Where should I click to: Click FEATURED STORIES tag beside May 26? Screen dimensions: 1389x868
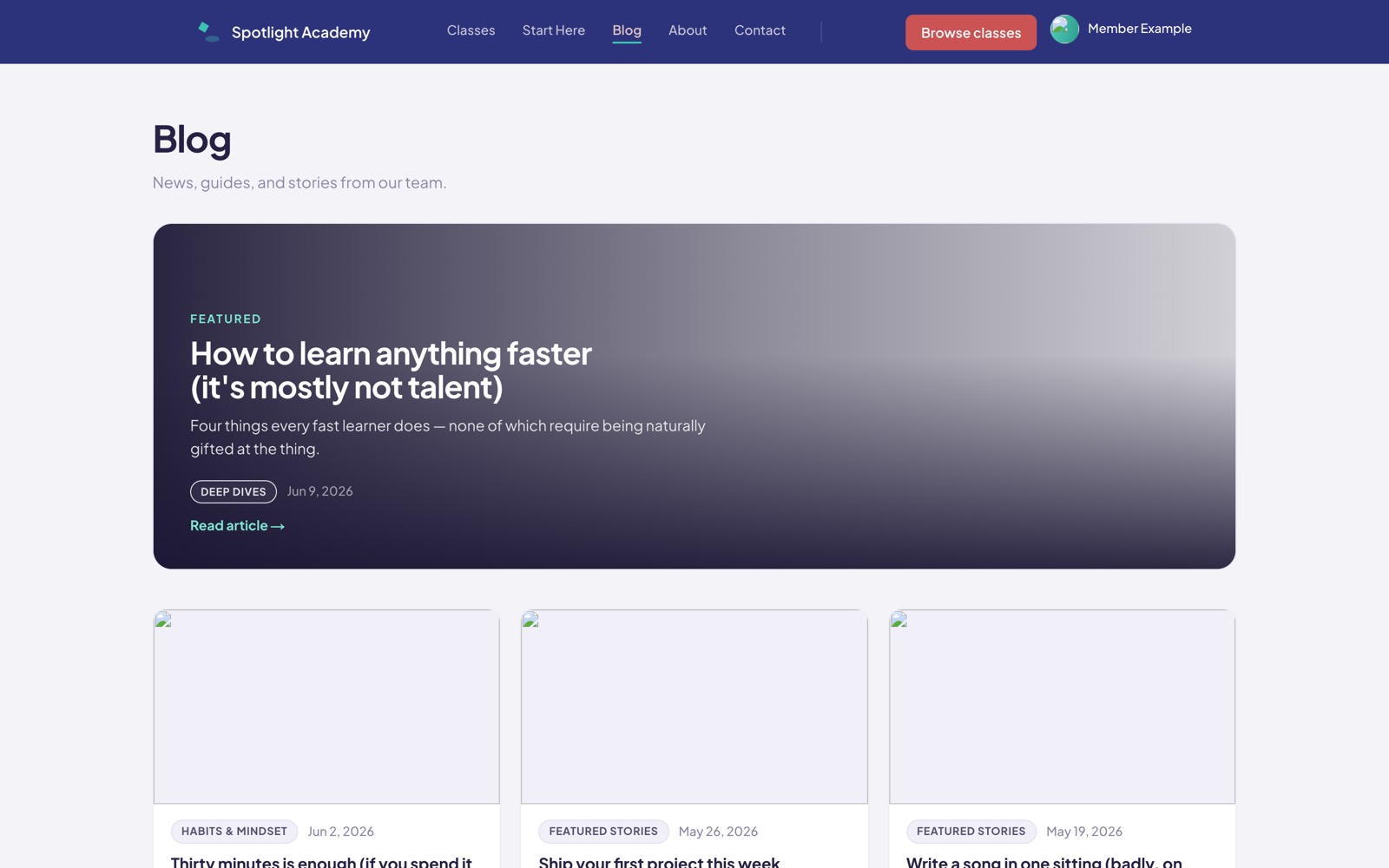point(603,832)
